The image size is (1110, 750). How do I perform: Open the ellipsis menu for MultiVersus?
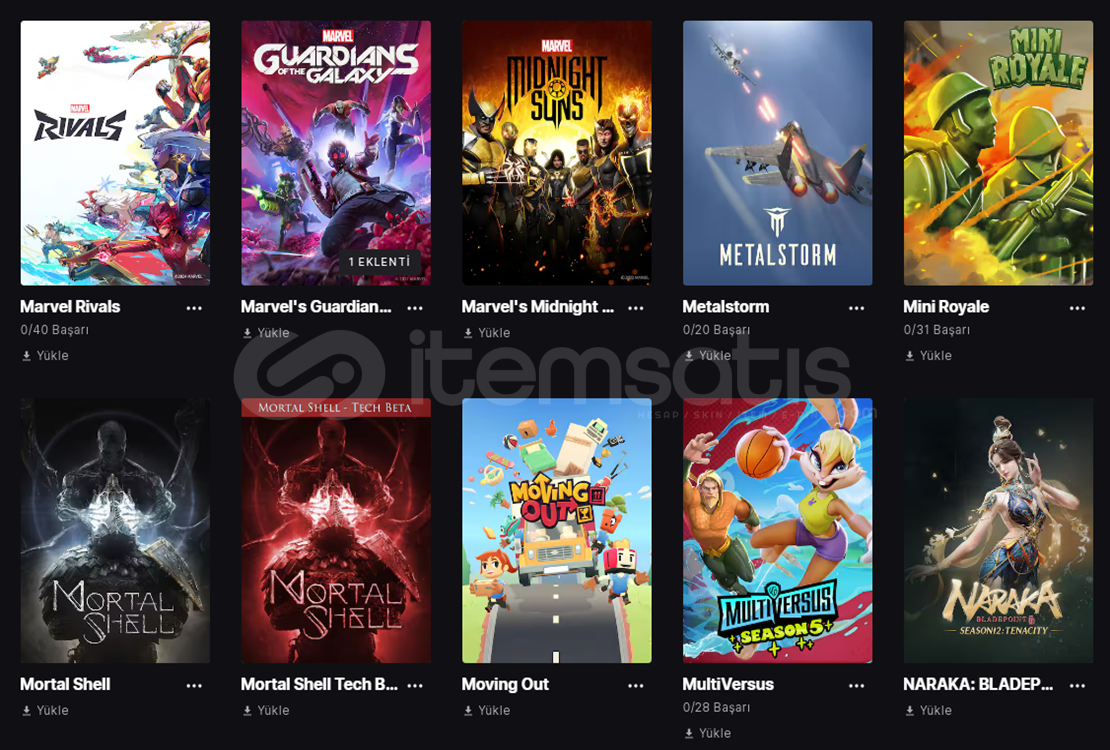(857, 686)
